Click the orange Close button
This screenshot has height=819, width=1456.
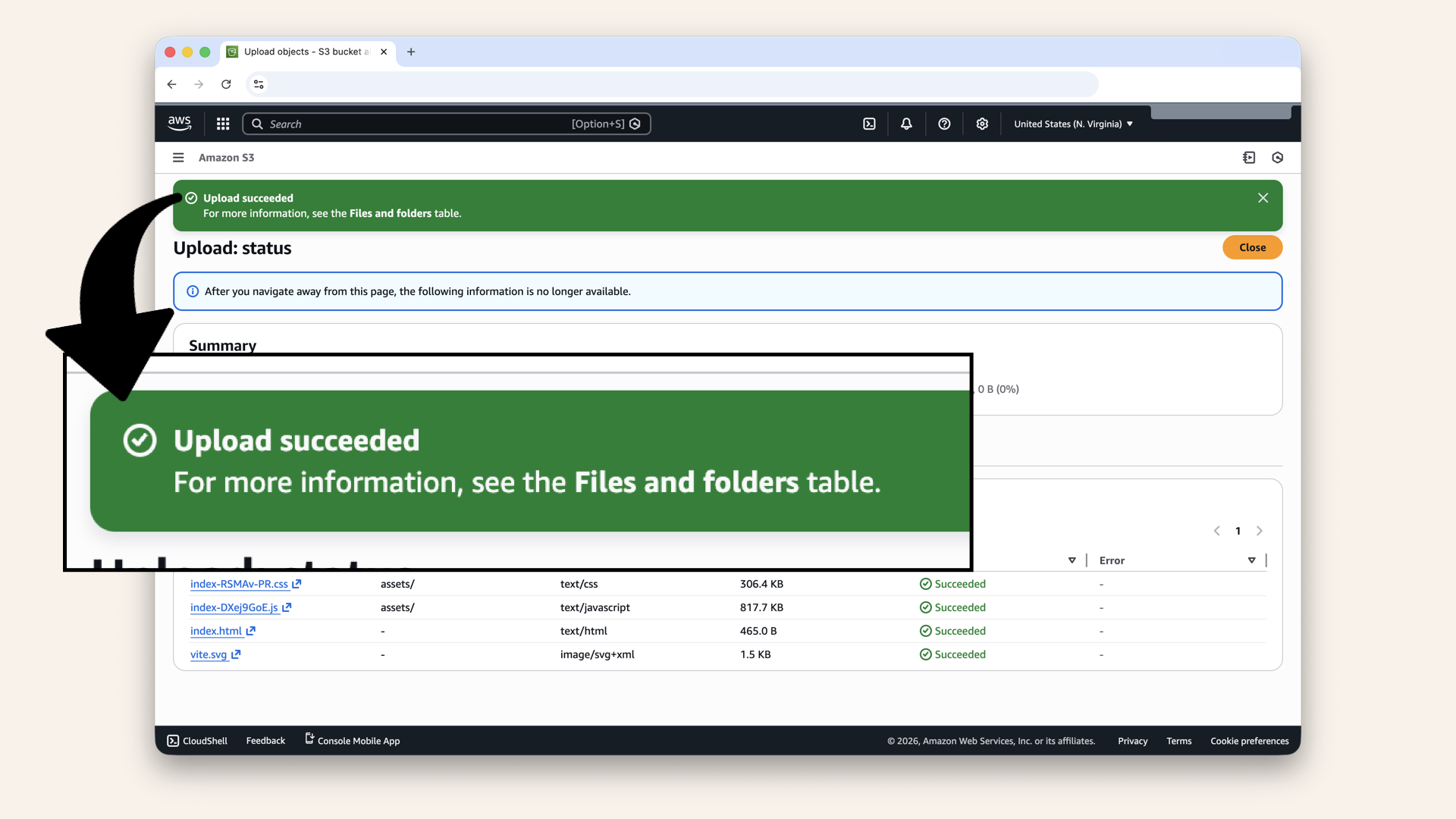[x=1252, y=247]
